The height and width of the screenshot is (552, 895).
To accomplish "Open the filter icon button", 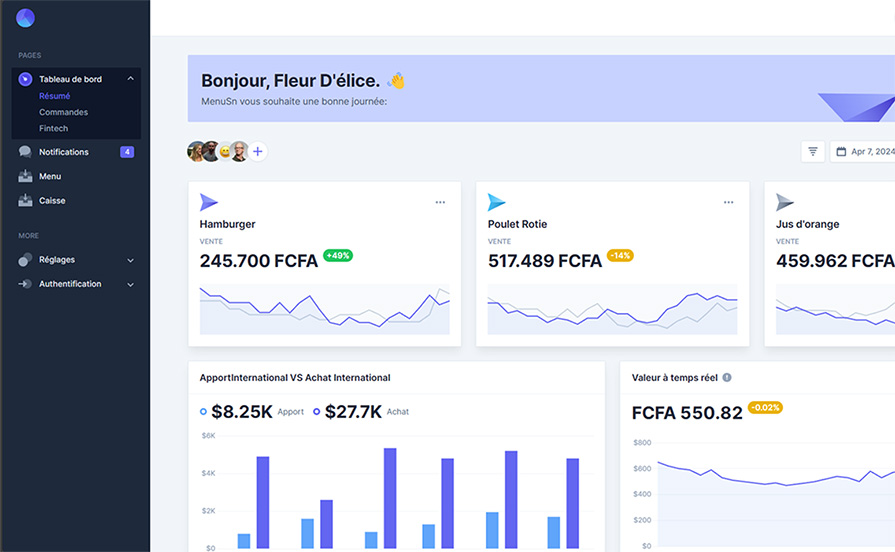I will pyautogui.click(x=813, y=151).
